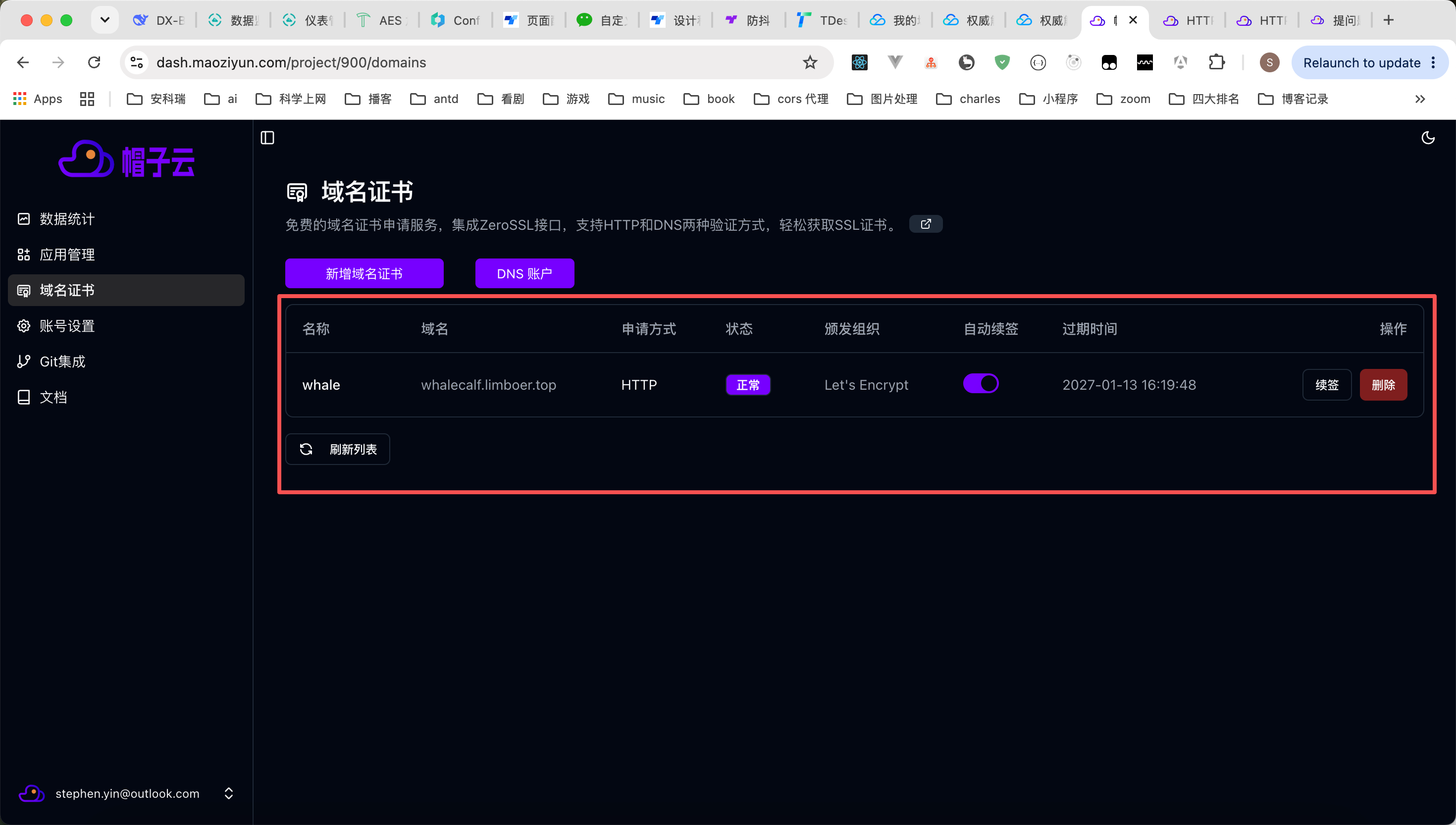Screen dimensions: 1456x825
Task: Open the Extensions puzzle icon
Action: [1216, 62]
